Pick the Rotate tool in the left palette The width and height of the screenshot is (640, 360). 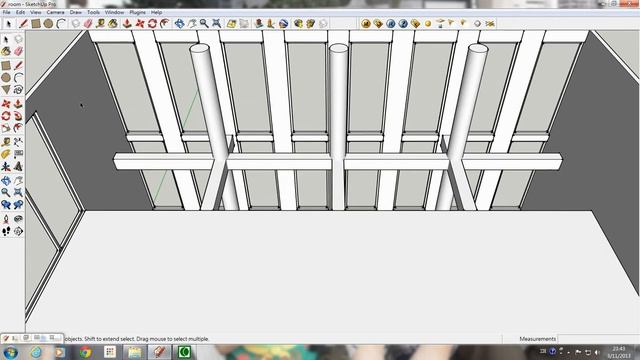point(6,116)
